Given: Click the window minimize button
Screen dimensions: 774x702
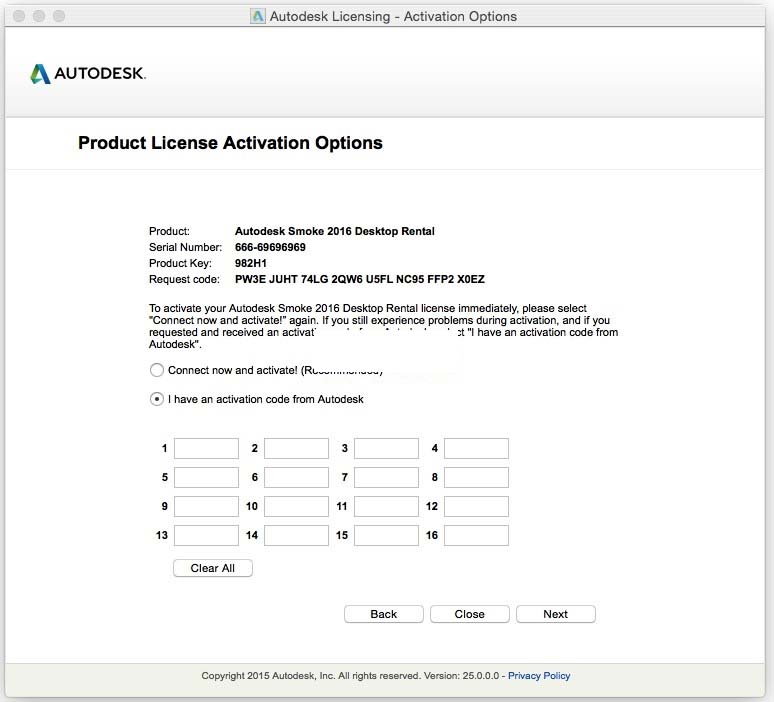Looking at the screenshot, I should pos(39,16).
